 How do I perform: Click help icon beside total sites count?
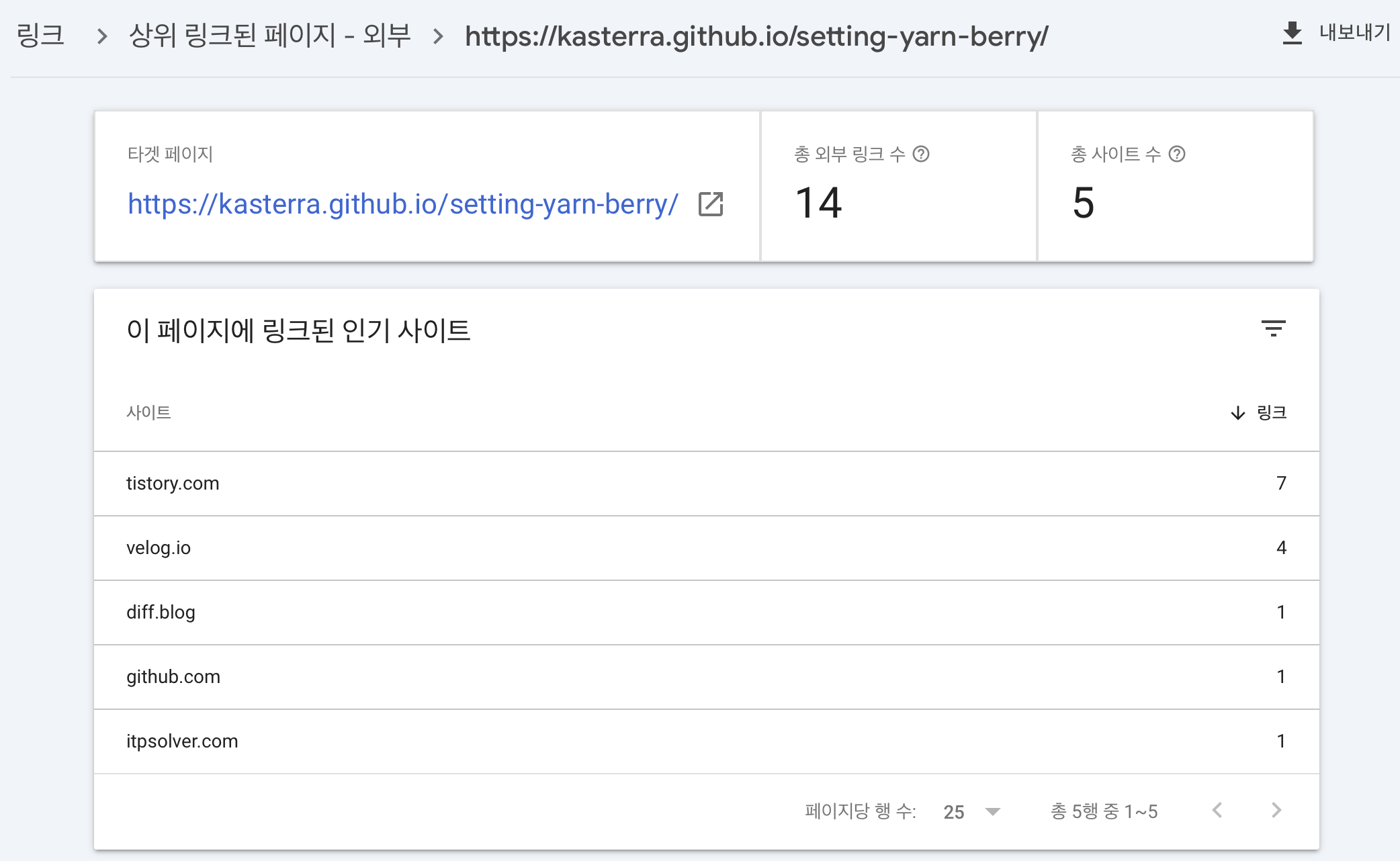coord(1177,154)
